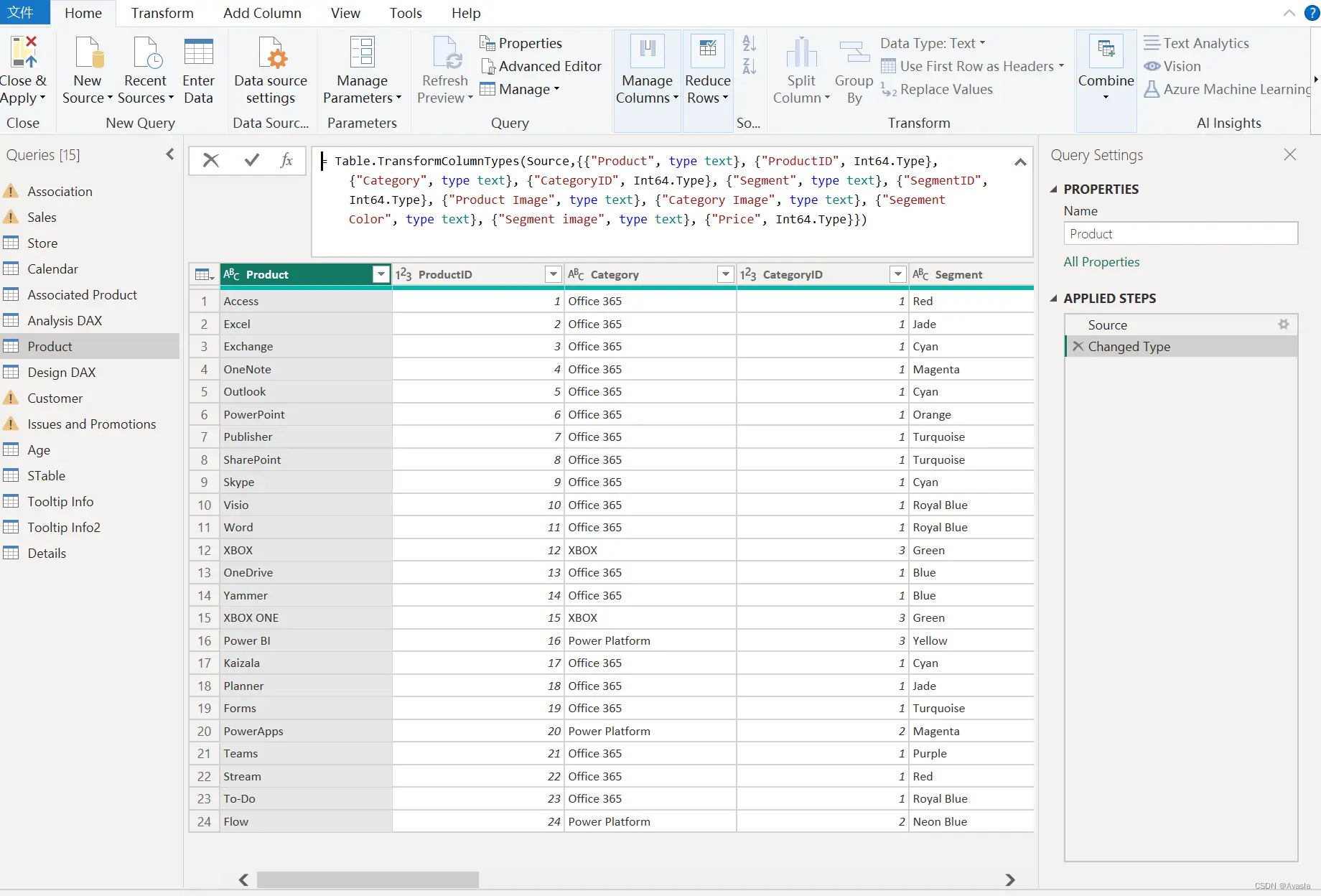1321x896 pixels.
Task: Click the scroll left arrow
Action: pos(244,879)
